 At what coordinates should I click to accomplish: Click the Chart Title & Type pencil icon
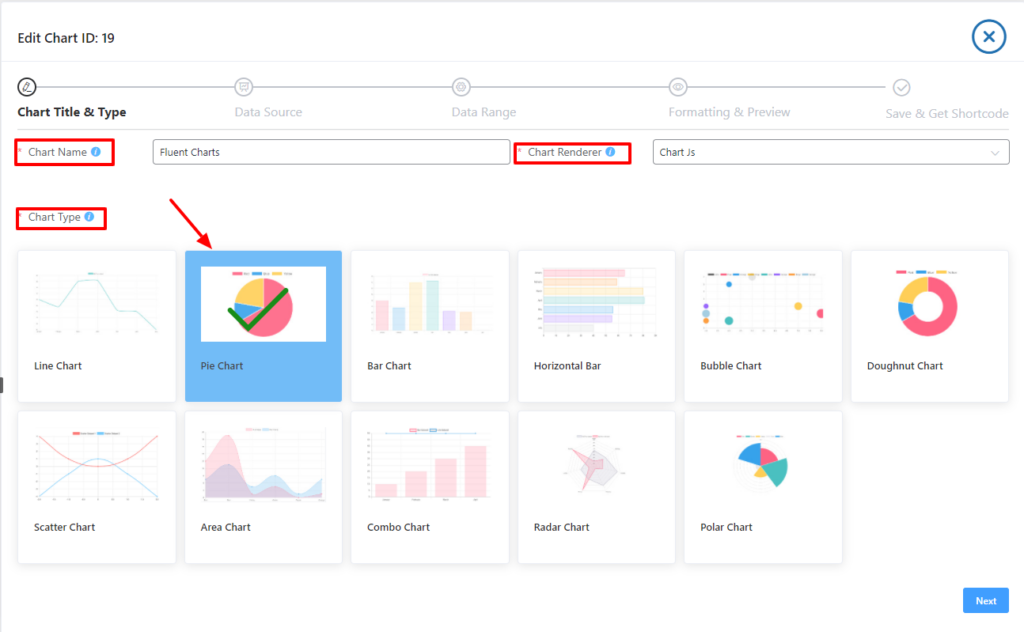(x=28, y=87)
